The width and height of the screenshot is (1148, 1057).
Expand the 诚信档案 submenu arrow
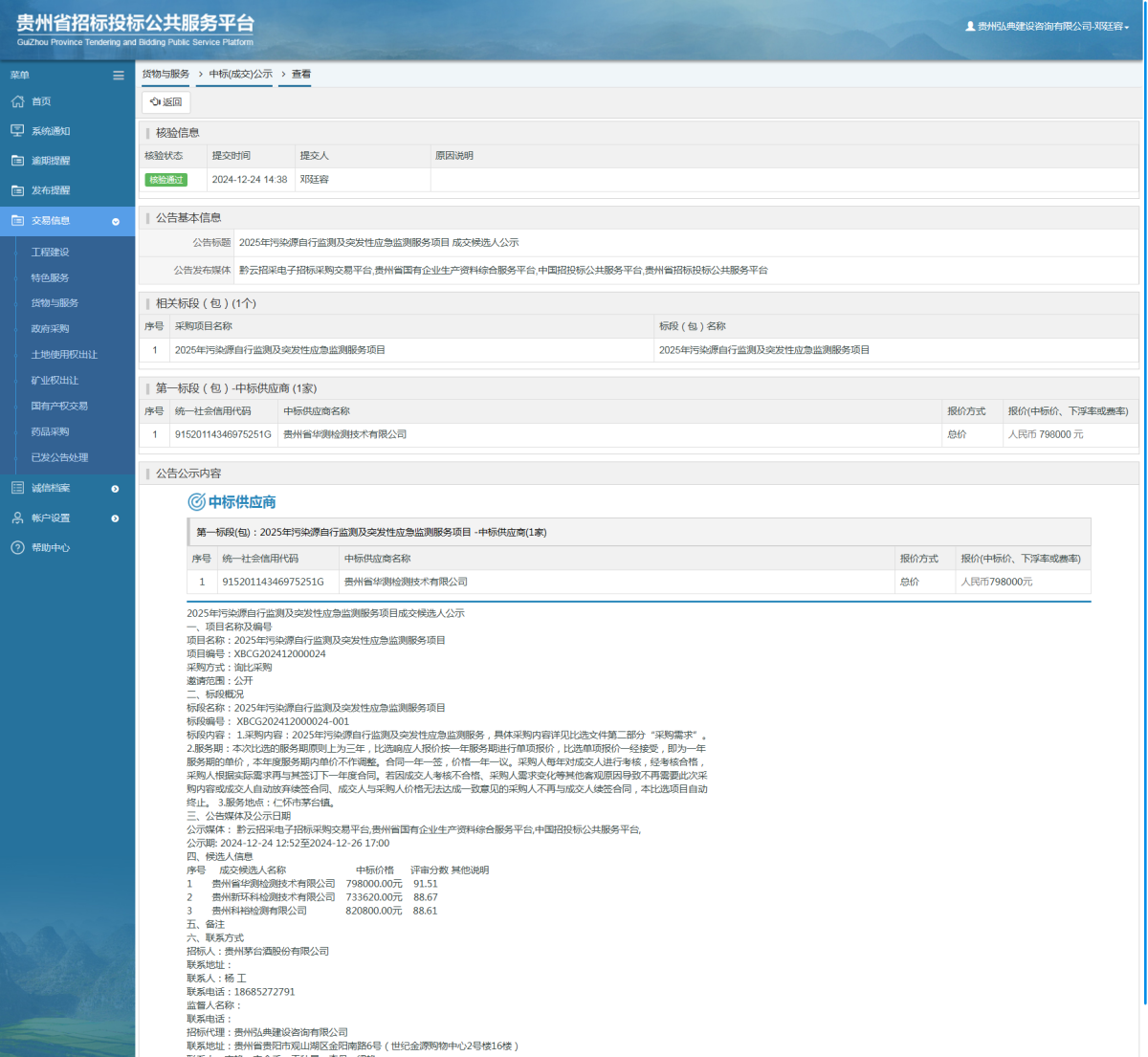point(116,489)
